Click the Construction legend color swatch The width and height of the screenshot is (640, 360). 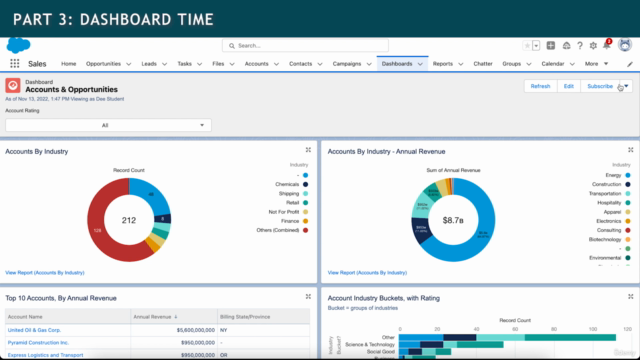pos(628,184)
